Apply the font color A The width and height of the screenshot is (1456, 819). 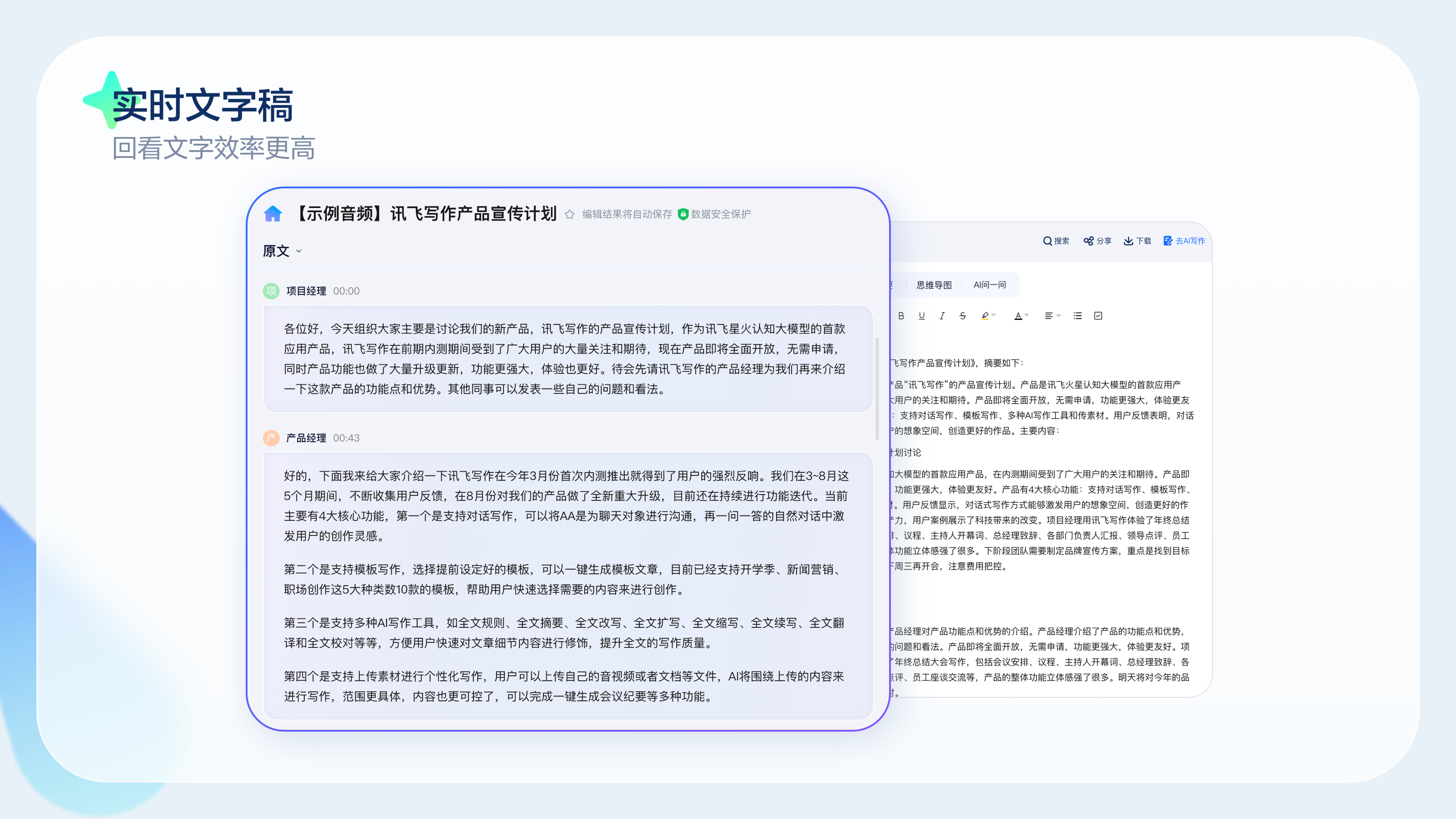[x=1018, y=316]
